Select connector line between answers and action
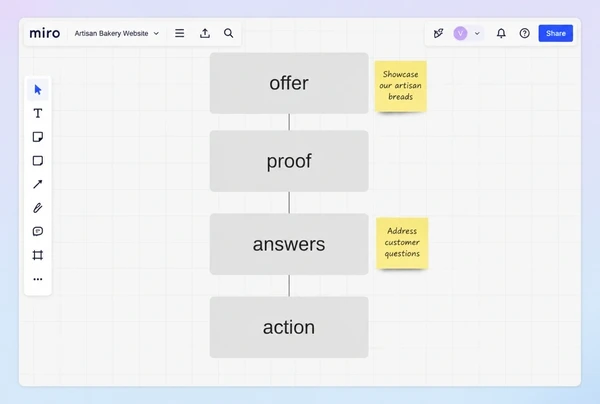This screenshot has height=404, width=600. [289, 286]
